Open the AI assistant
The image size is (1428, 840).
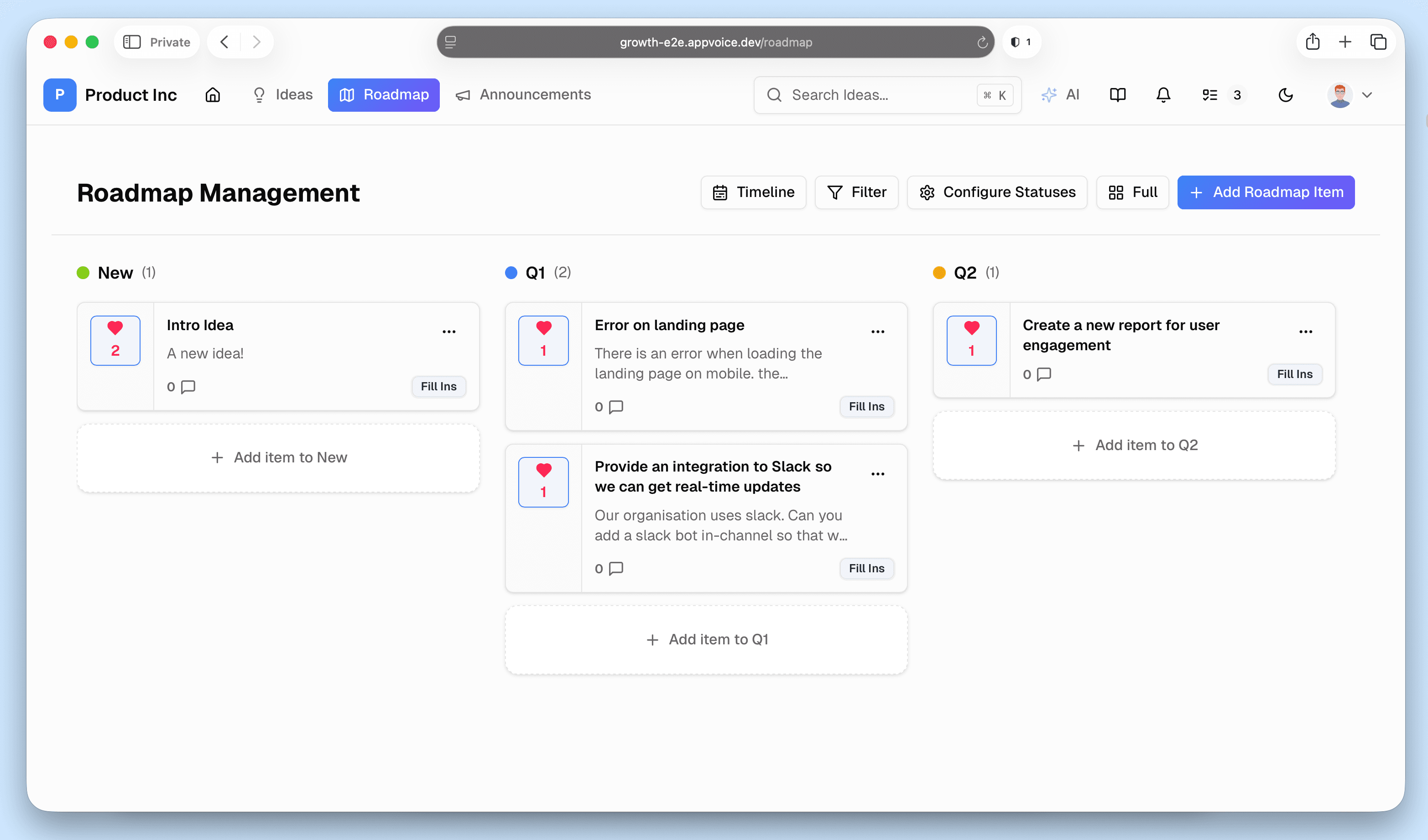(x=1060, y=94)
